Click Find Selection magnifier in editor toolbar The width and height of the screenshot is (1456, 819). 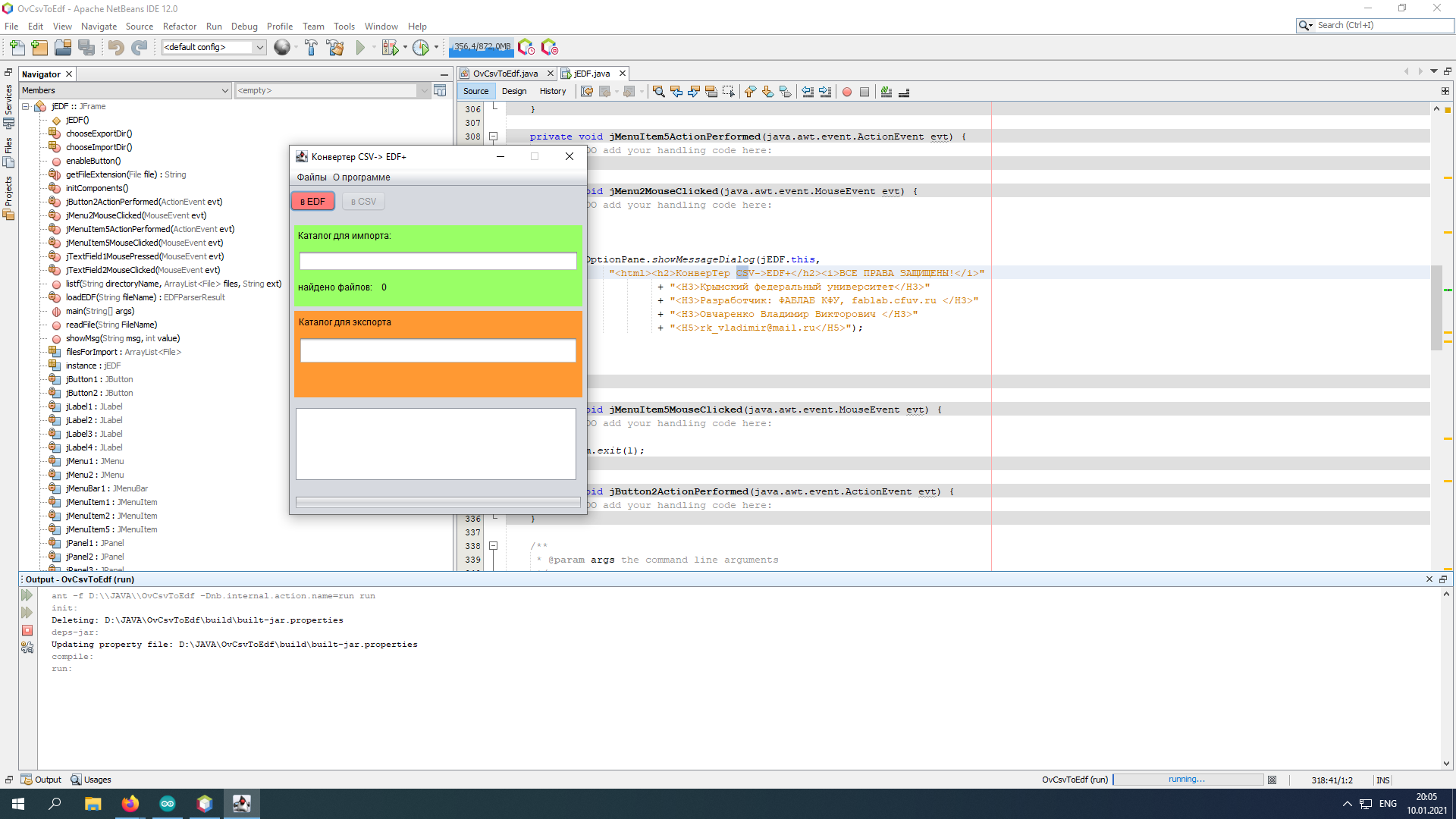[658, 92]
